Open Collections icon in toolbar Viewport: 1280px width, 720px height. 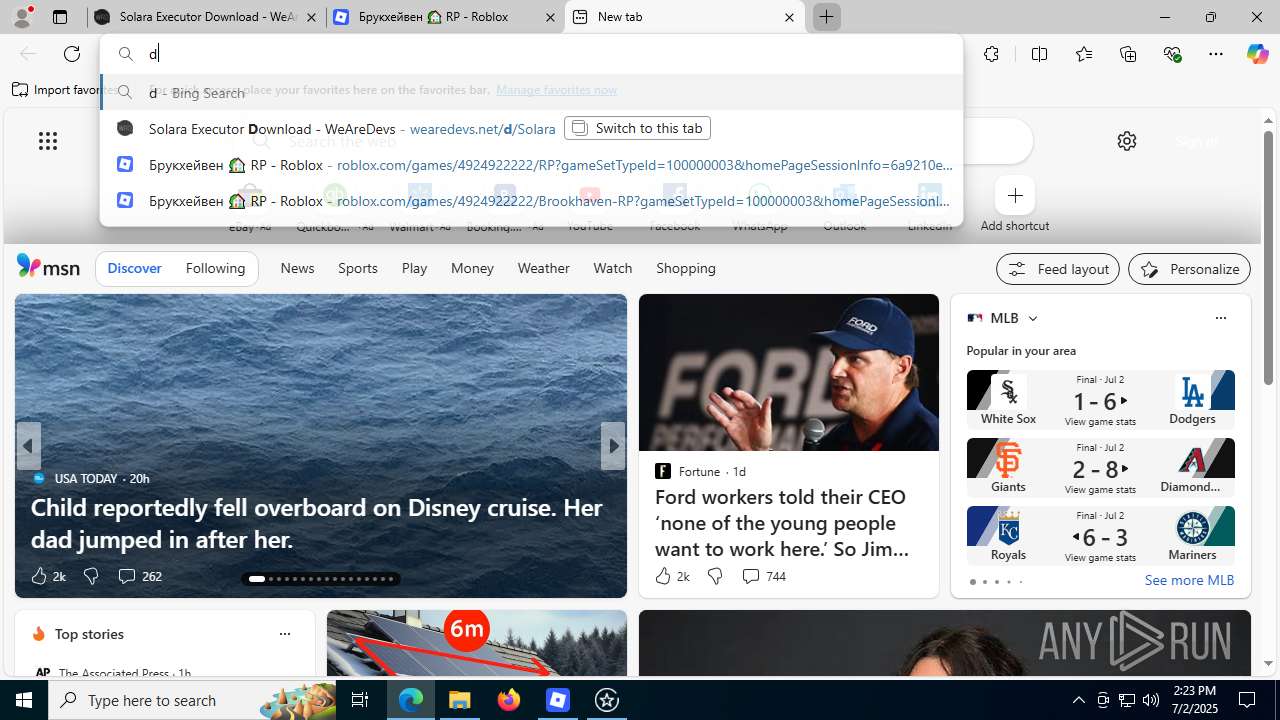click(x=1128, y=54)
